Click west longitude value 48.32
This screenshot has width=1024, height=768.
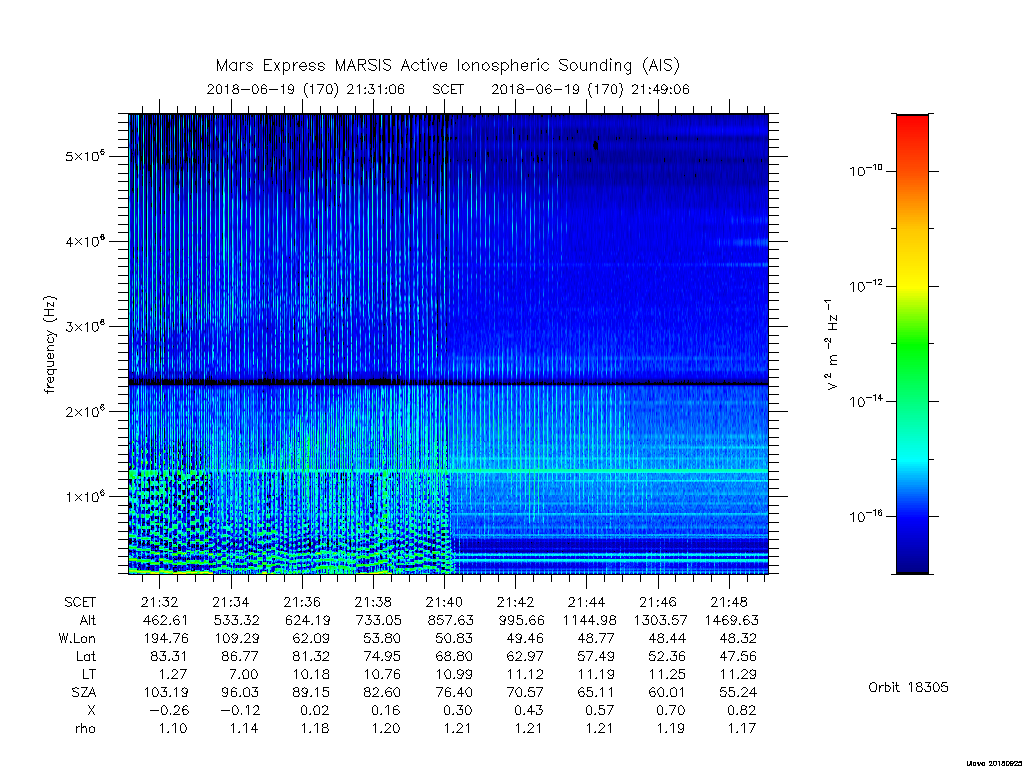[739, 638]
